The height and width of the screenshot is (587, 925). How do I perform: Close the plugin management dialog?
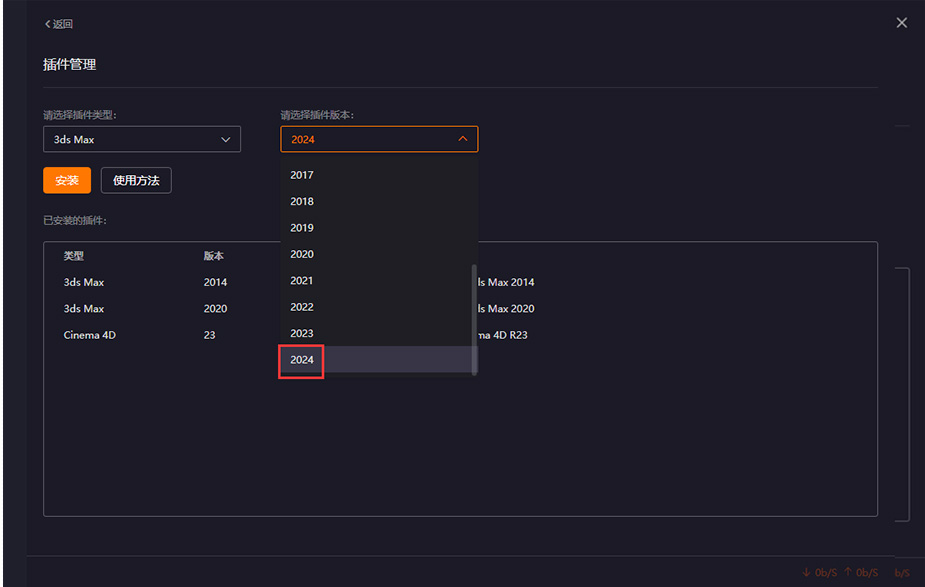(x=901, y=23)
